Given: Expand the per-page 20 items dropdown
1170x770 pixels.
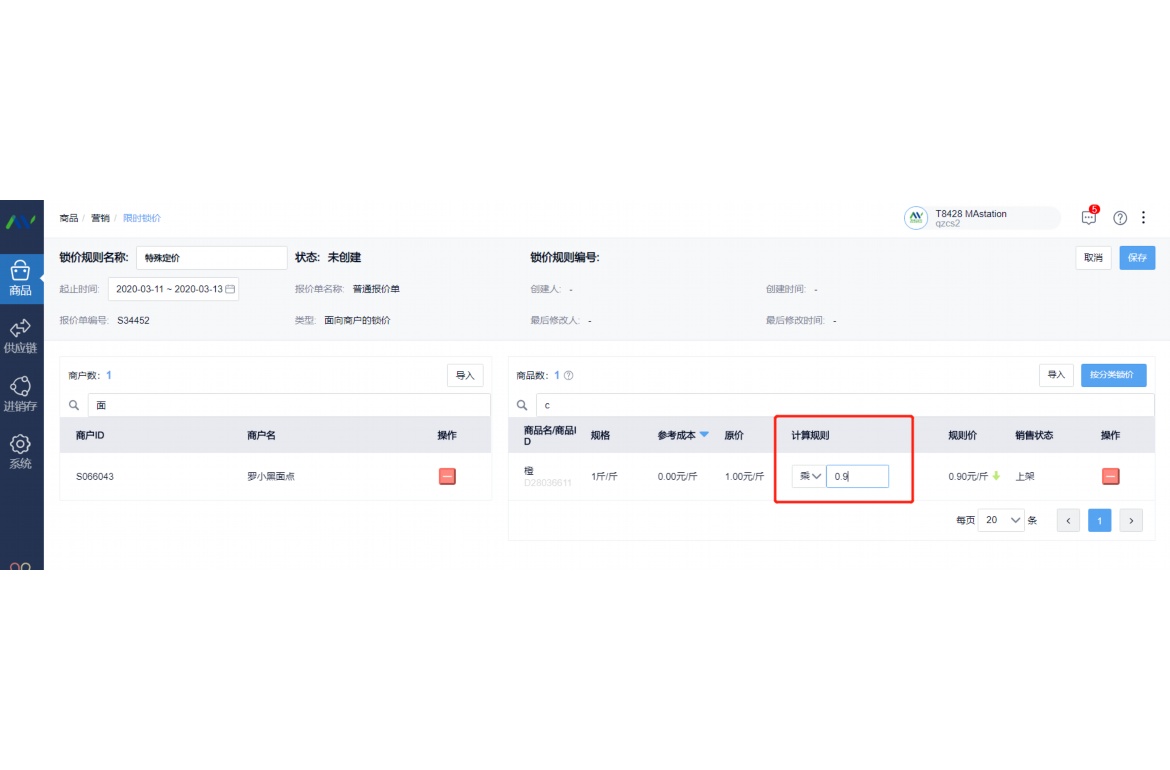Looking at the screenshot, I should tap(1001, 520).
